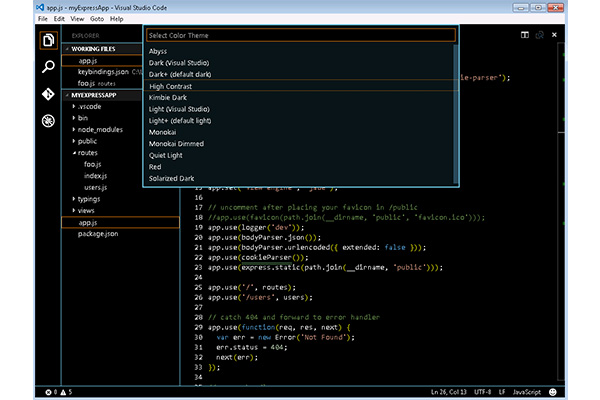Open the Search view icon
The image size is (600, 400).
click(48, 67)
